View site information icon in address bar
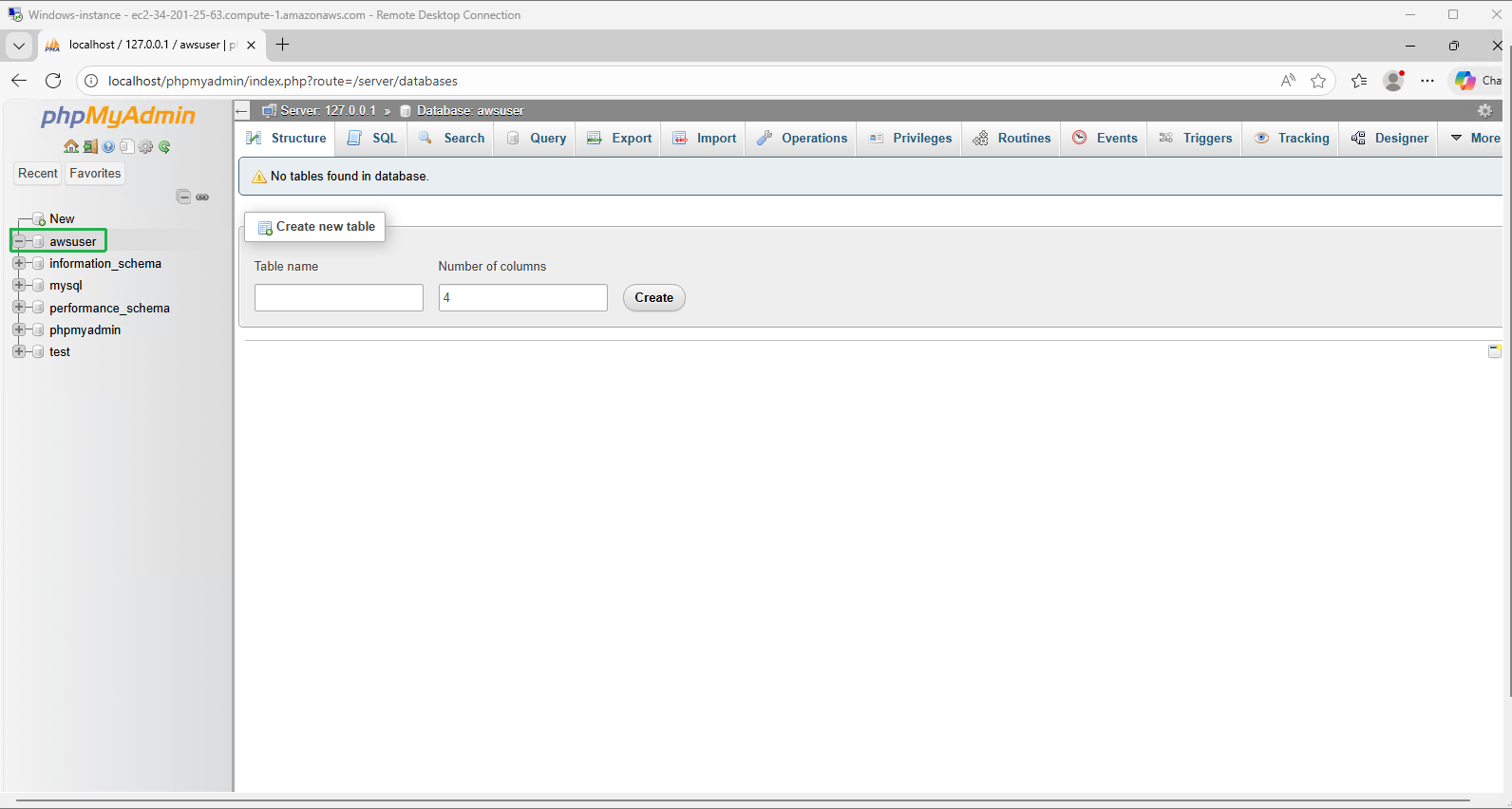The width and height of the screenshot is (1512, 809). (91, 81)
